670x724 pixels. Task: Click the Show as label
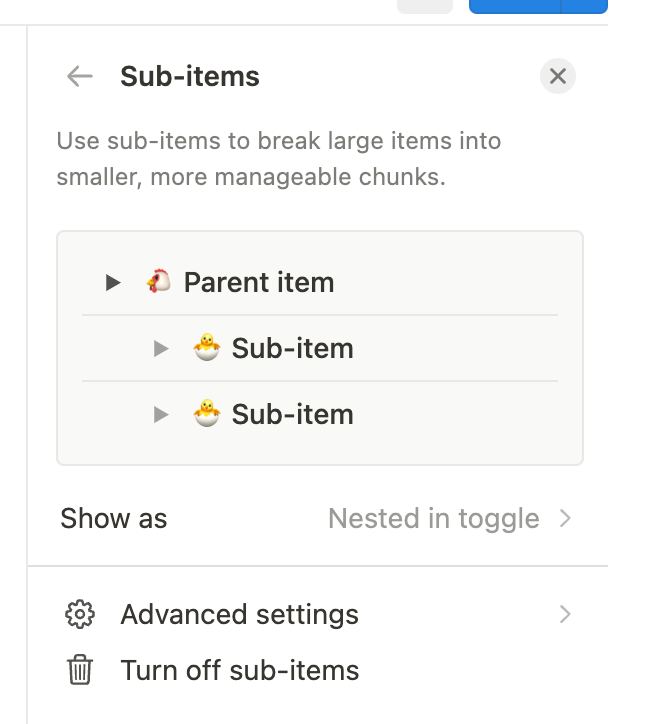[x=114, y=518]
